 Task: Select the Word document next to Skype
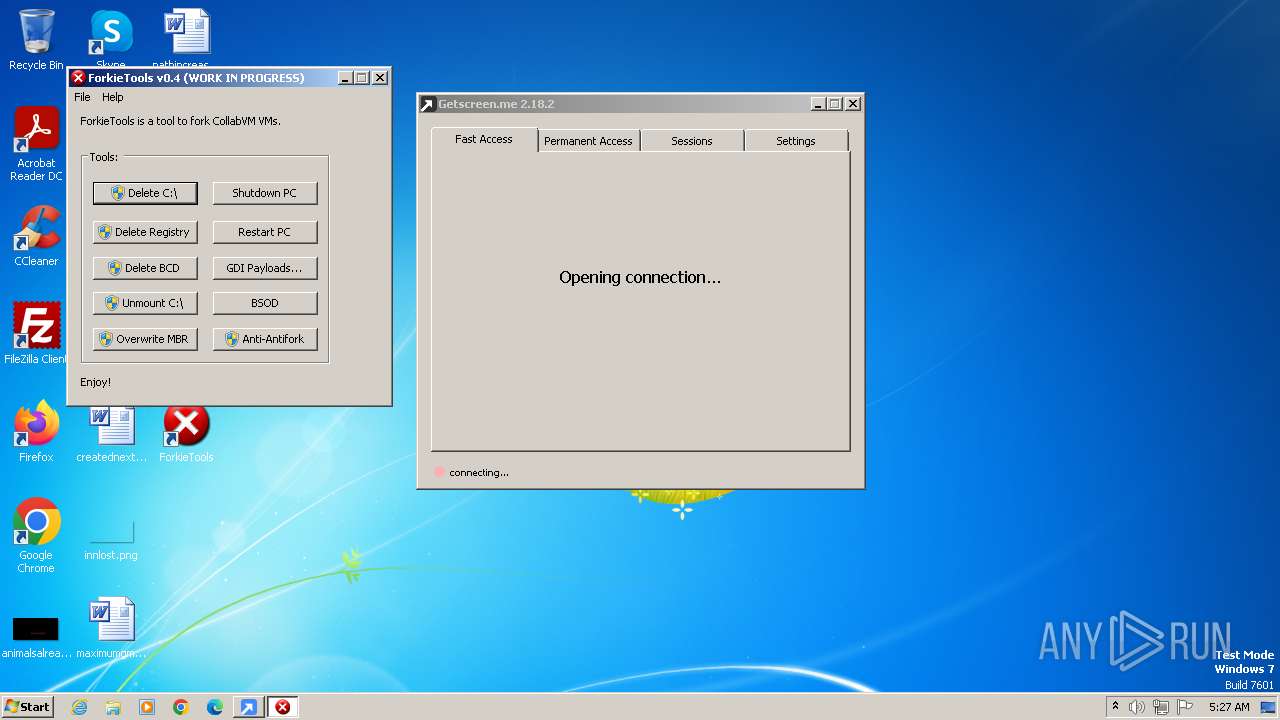pyautogui.click(x=186, y=38)
